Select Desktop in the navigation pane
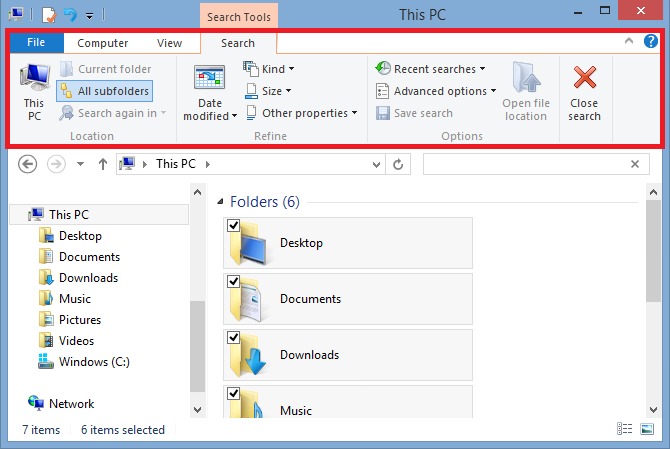This screenshot has height=449, width=670. click(x=80, y=236)
